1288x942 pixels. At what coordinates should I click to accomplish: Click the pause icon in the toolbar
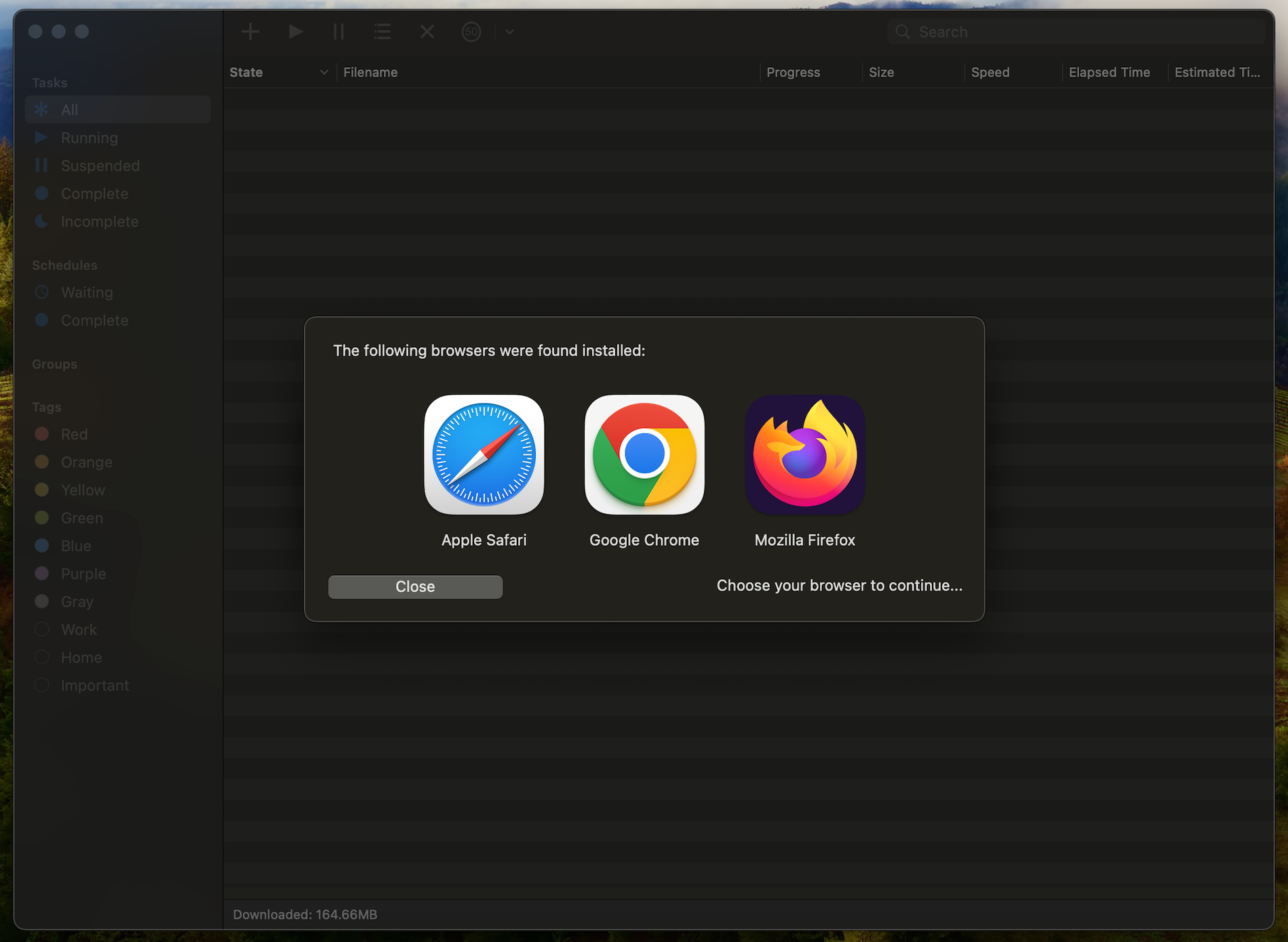[x=338, y=31]
